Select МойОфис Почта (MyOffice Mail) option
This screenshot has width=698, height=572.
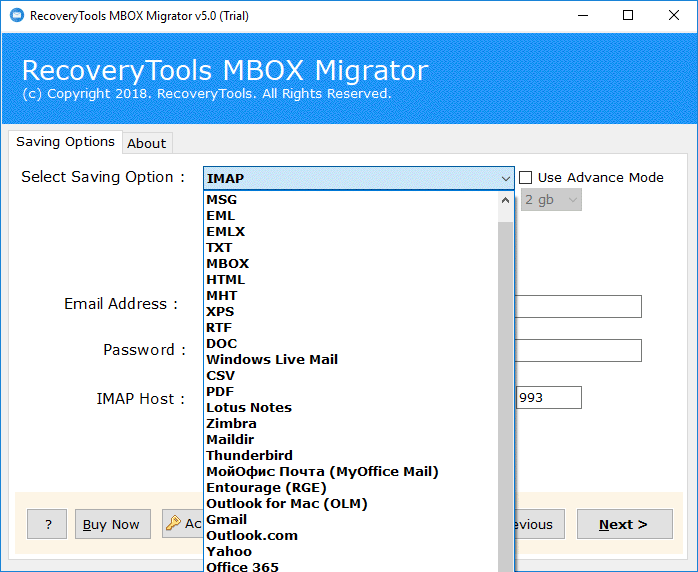pyautogui.click(x=351, y=472)
